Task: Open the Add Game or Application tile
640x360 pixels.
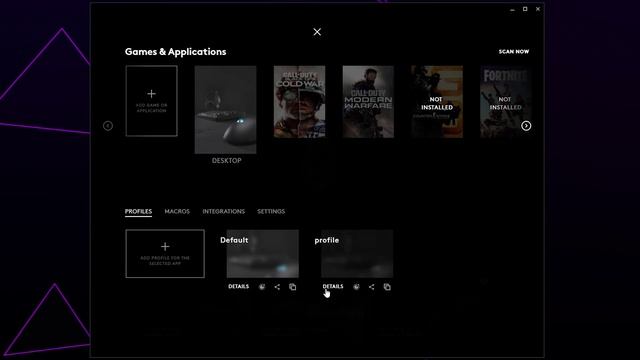Action: pyautogui.click(x=151, y=101)
